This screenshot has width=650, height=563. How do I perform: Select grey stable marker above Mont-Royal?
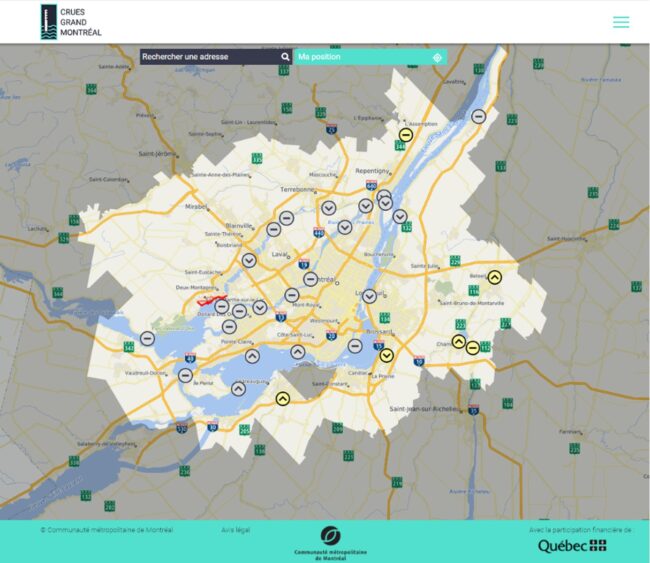click(292, 295)
